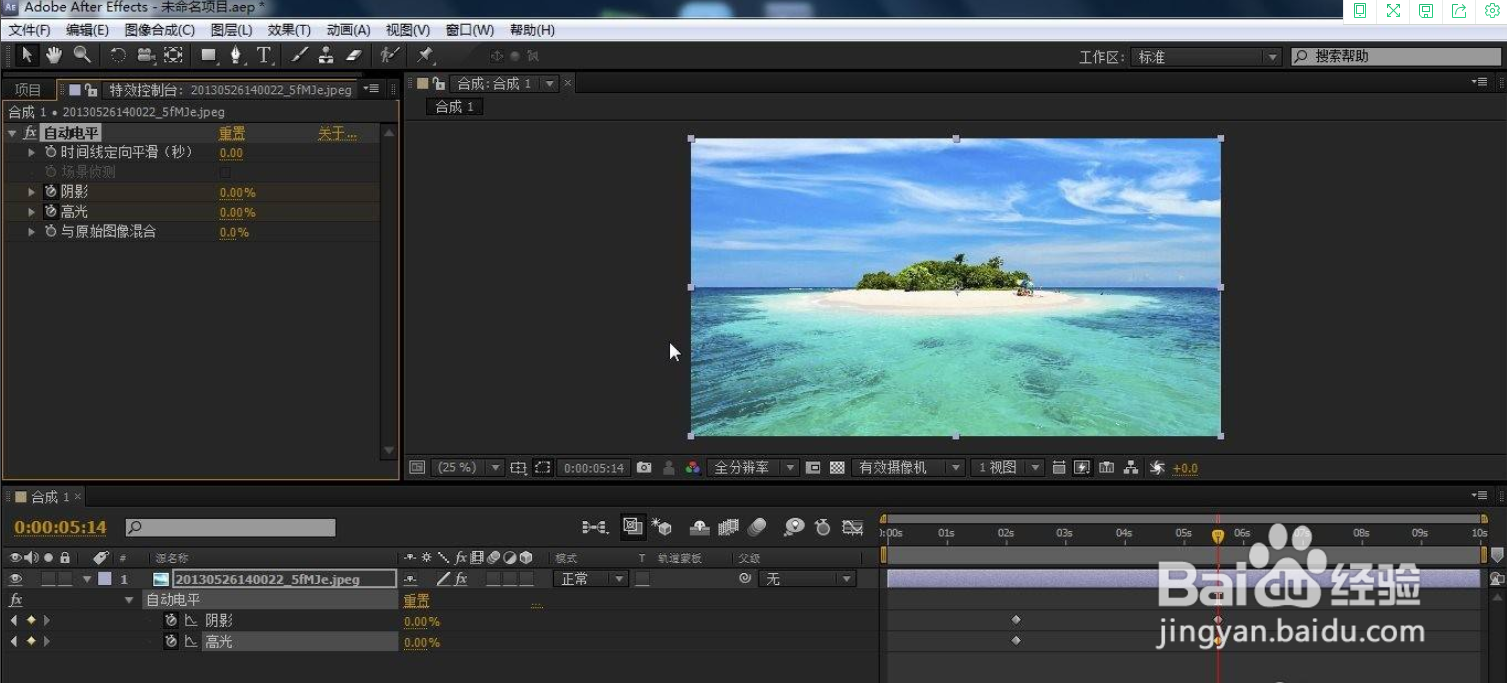Viewport: 1507px width, 683px height.
Task: Collapse layer 1 twirl arrow in timeline
Action: pos(87,579)
